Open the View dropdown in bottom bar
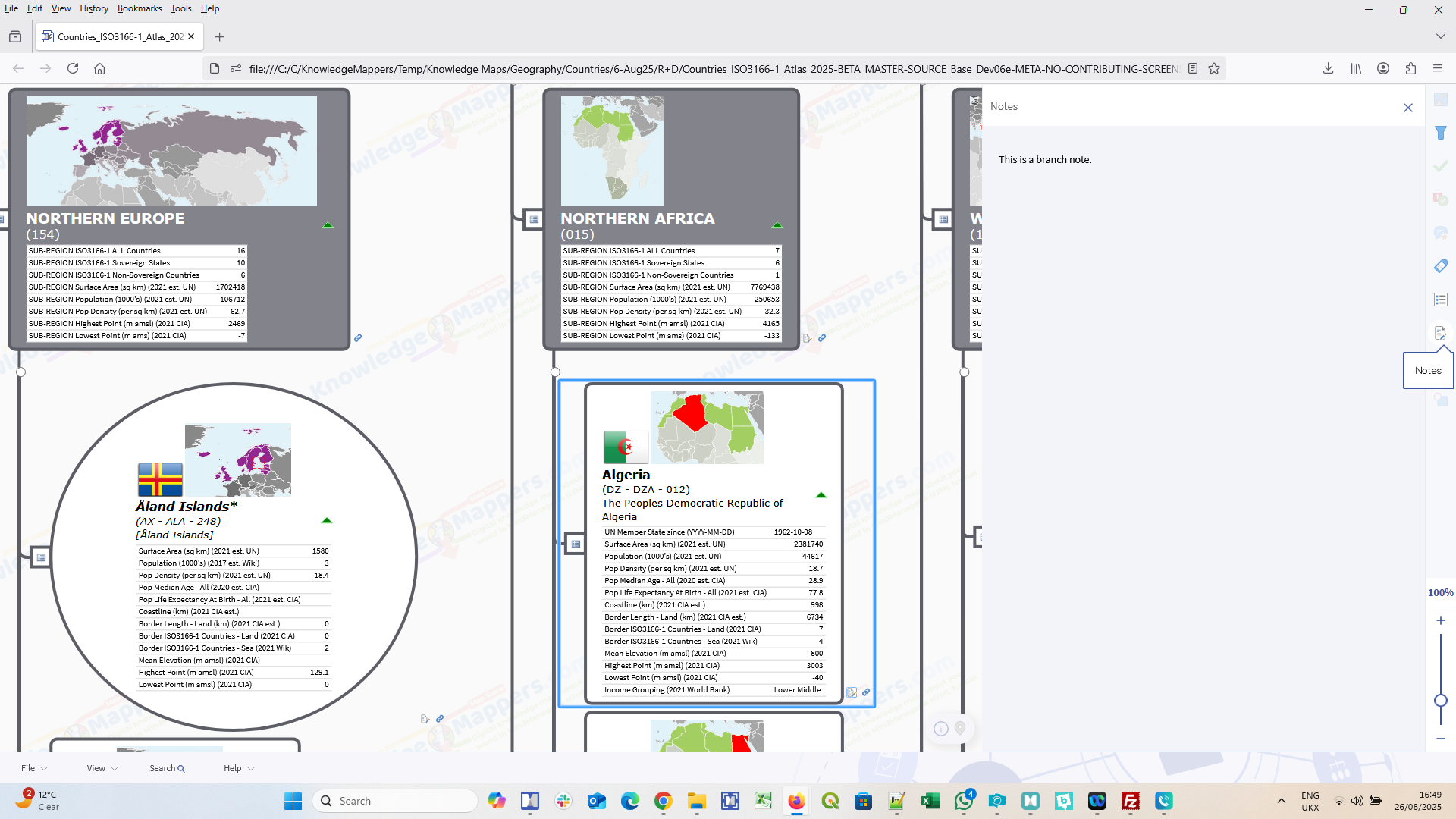 102,768
